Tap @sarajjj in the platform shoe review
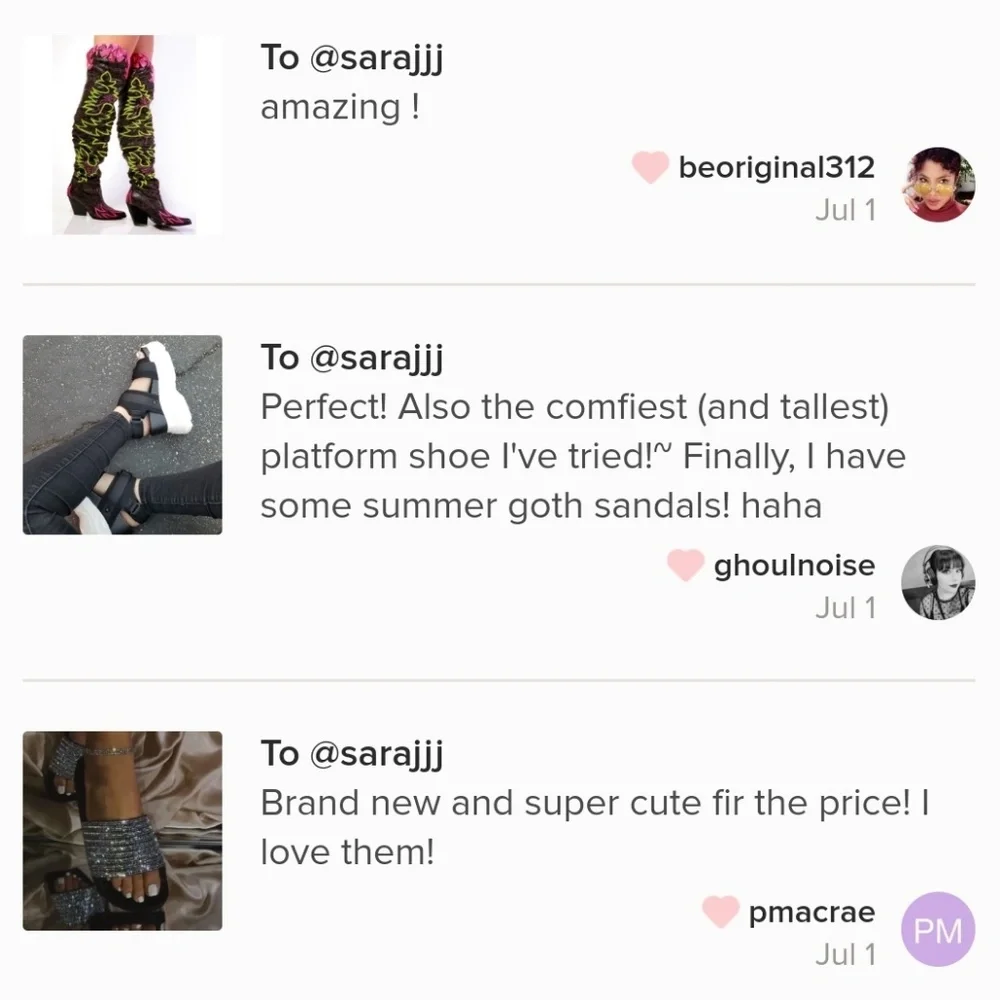This screenshot has width=1000, height=1000. pyautogui.click(x=376, y=358)
